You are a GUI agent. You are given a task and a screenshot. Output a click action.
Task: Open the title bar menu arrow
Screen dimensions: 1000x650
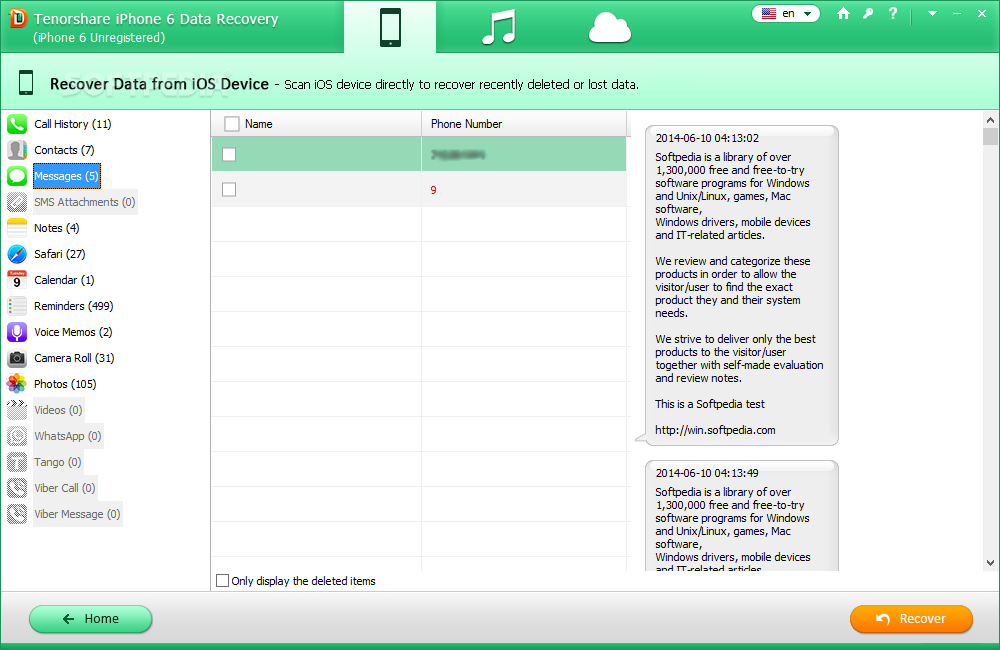[x=932, y=13]
